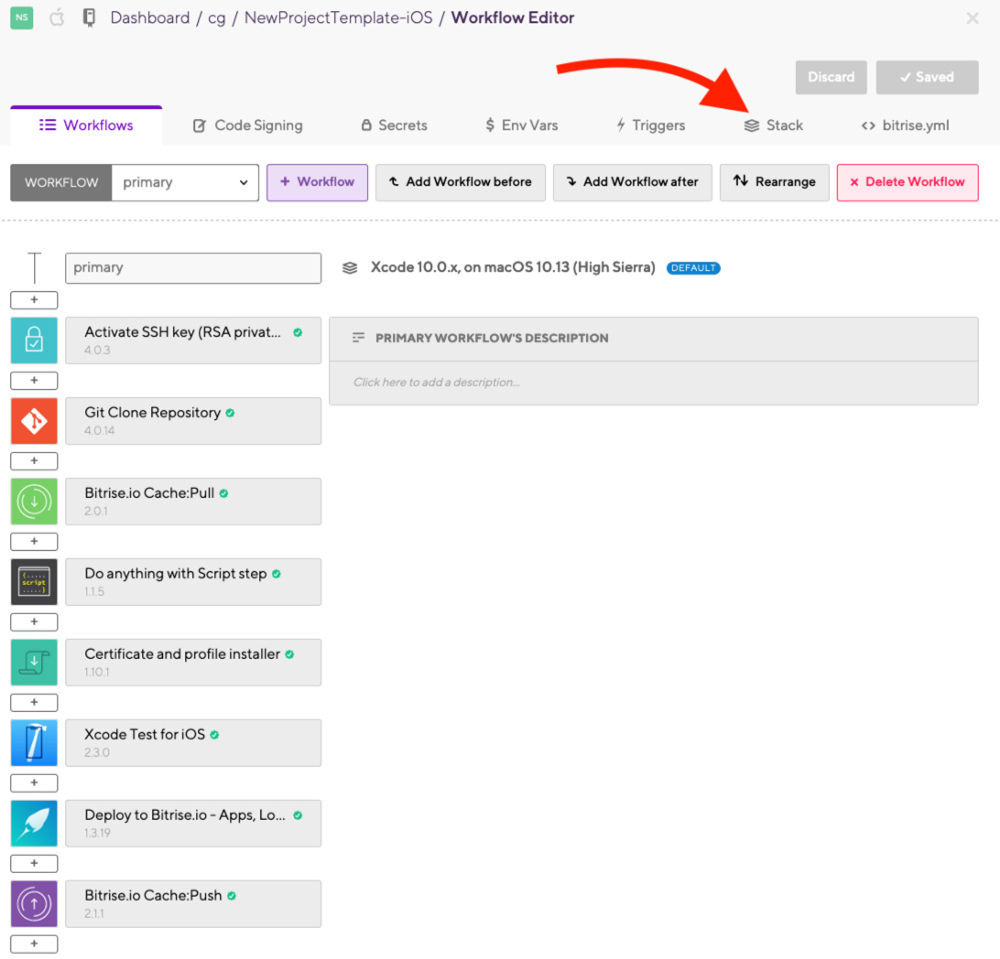Open the Secrets tab

point(394,126)
